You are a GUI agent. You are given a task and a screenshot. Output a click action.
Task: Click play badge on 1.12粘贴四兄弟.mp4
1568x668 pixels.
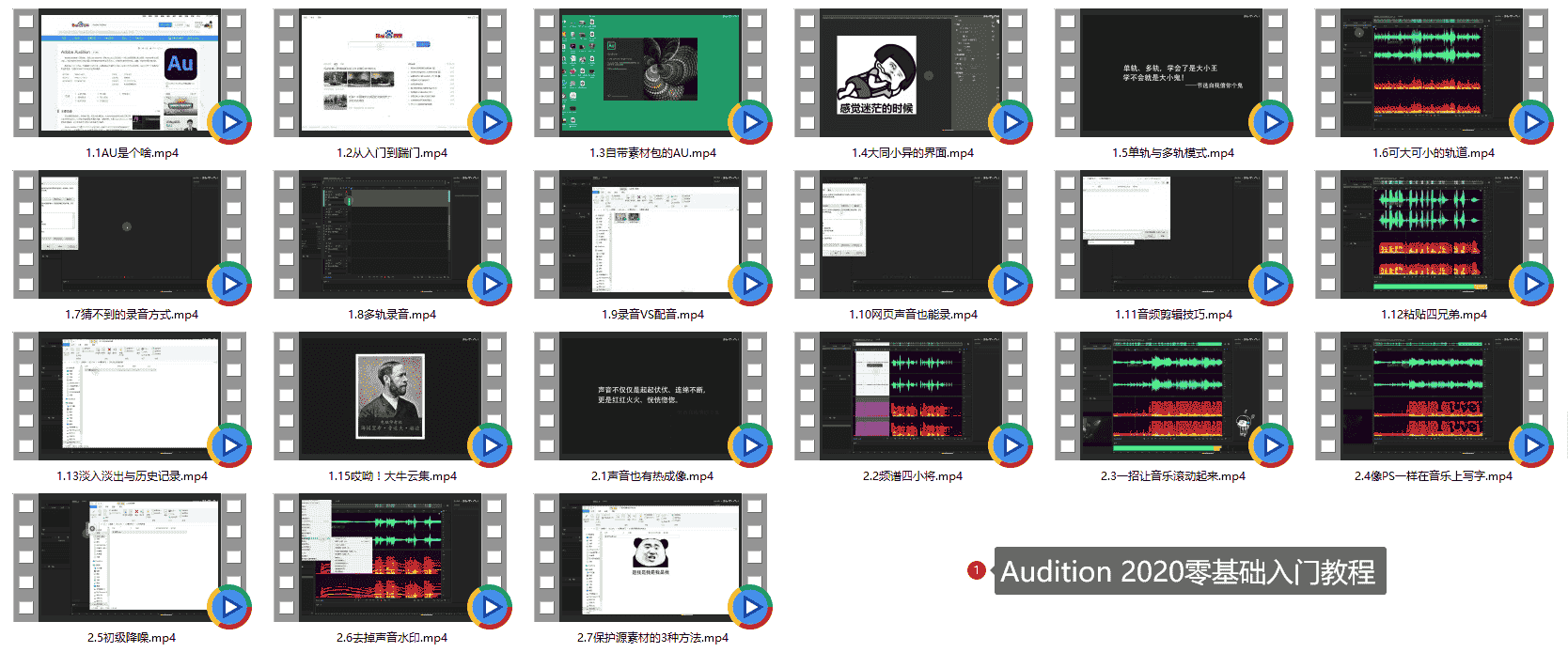pos(1531,284)
